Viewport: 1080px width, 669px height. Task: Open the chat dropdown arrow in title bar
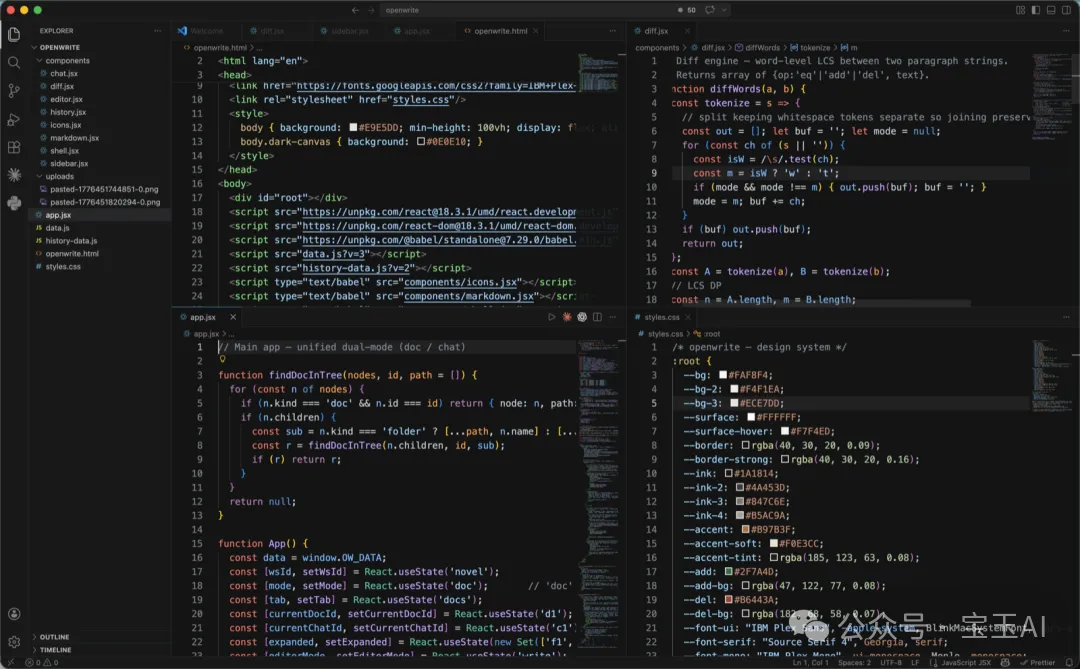pos(724,10)
